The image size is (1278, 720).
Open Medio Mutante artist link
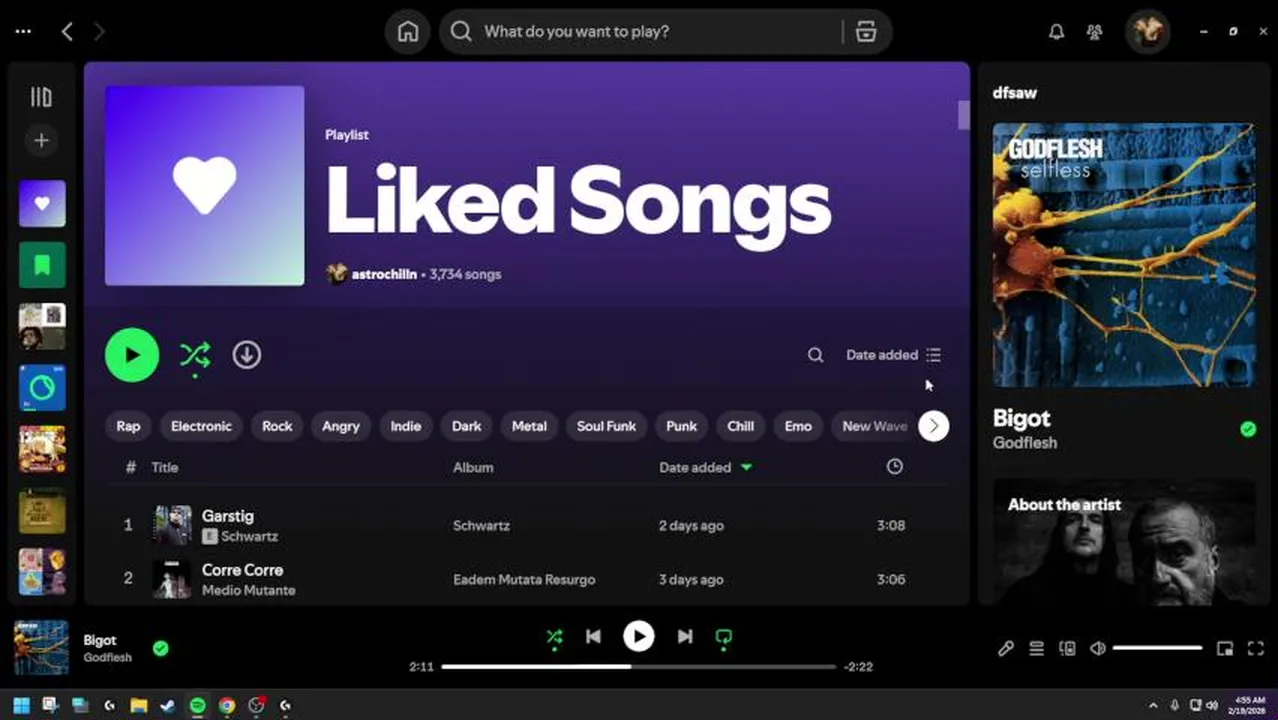[x=248, y=590]
